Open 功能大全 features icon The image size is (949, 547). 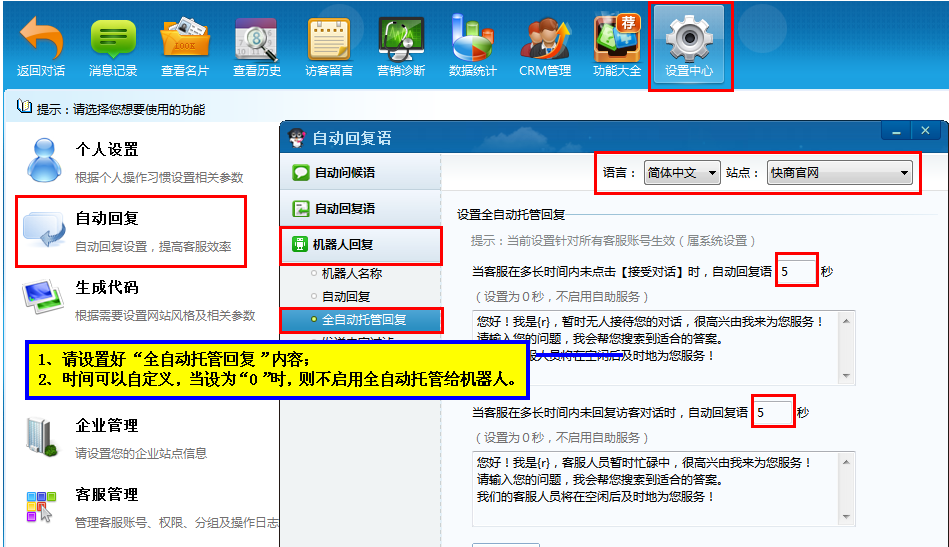pos(617,40)
